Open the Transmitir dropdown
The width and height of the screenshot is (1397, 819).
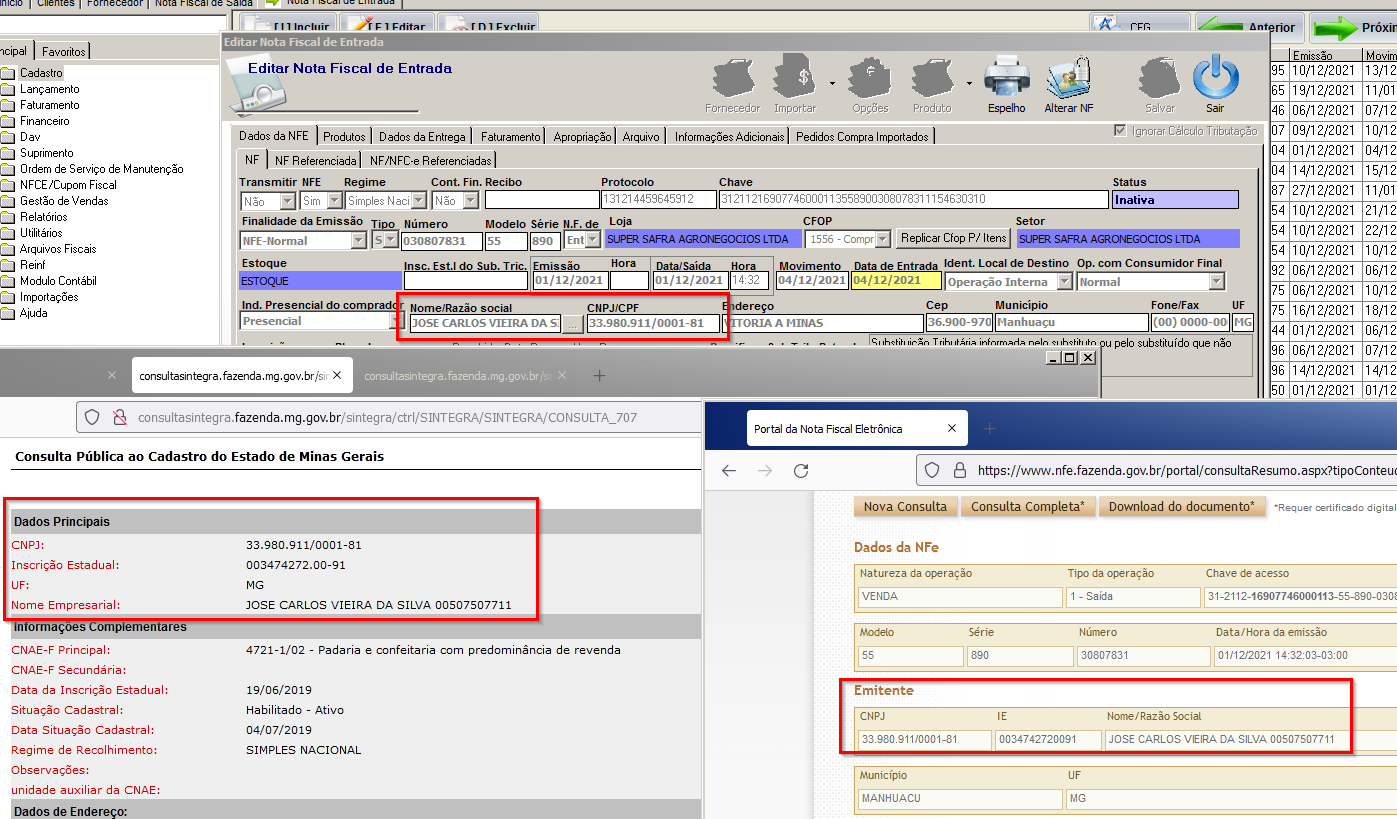pyautogui.click(x=288, y=200)
